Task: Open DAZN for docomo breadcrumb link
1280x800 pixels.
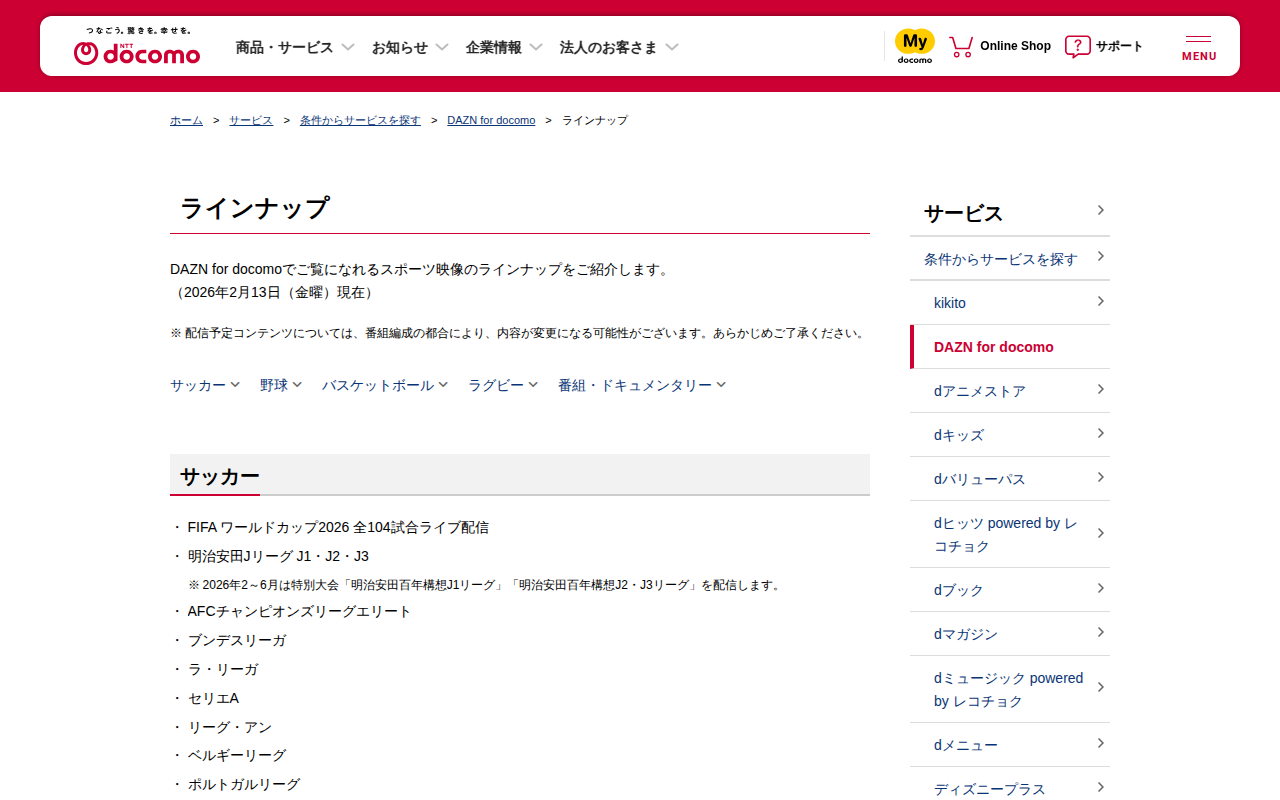Action: [491, 120]
